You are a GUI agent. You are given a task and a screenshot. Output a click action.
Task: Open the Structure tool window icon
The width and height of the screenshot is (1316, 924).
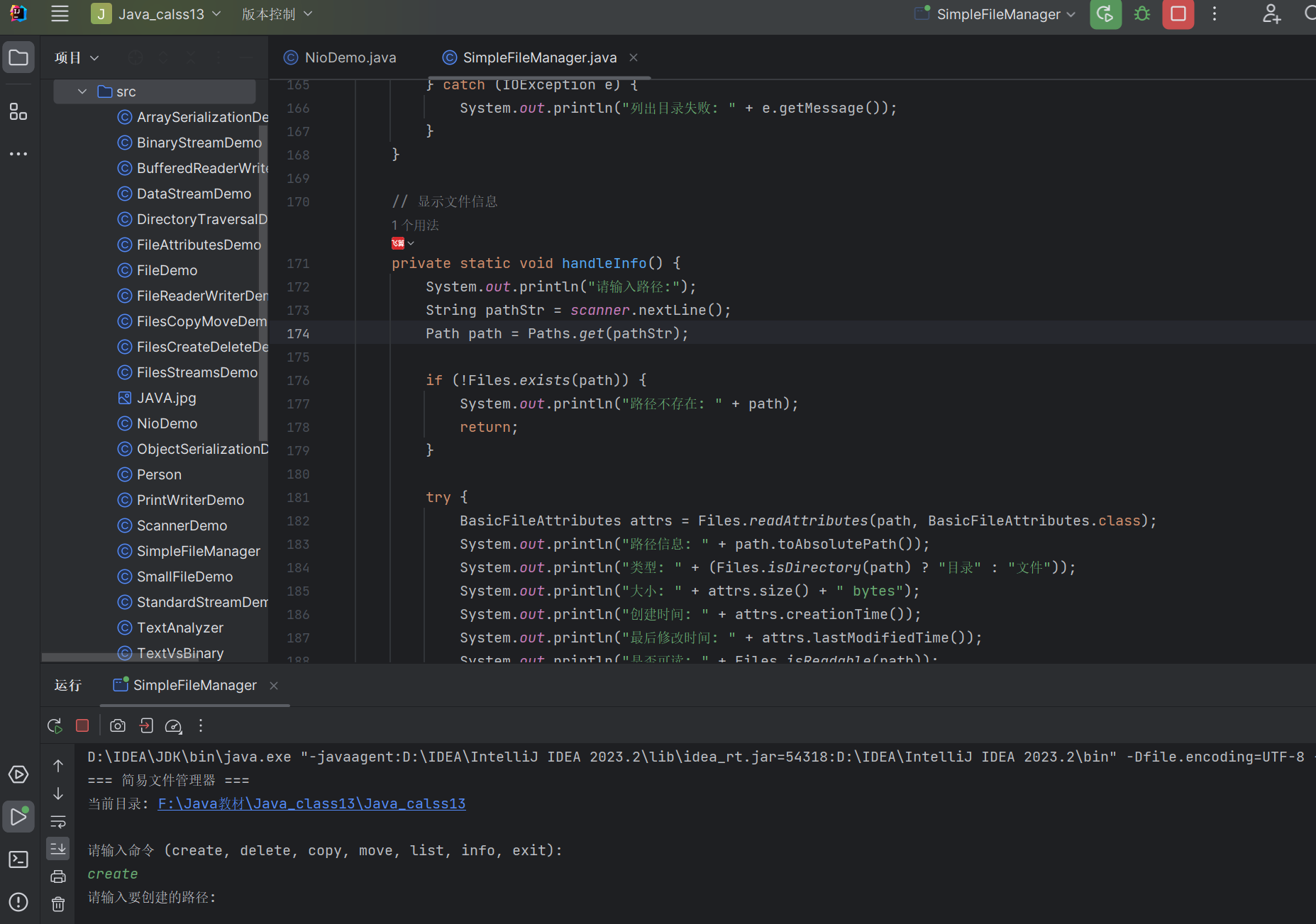[x=18, y=111]
